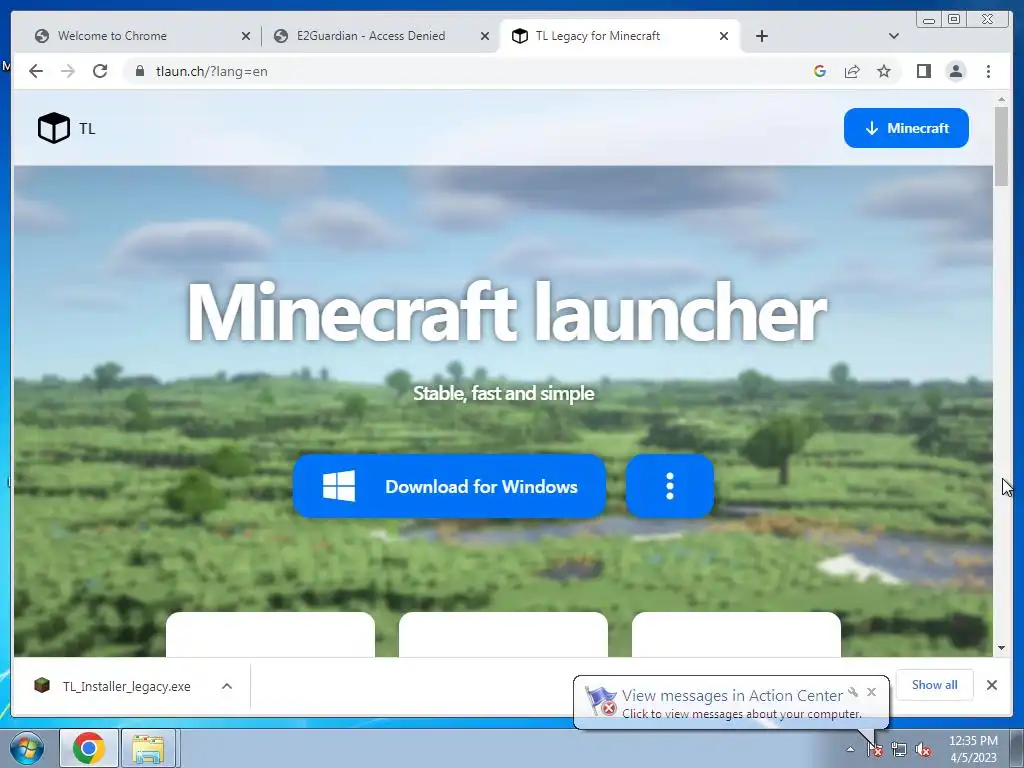The image size is (1024, 768).
Task: Click the muted volume tray icon
Action: point(923,750)
